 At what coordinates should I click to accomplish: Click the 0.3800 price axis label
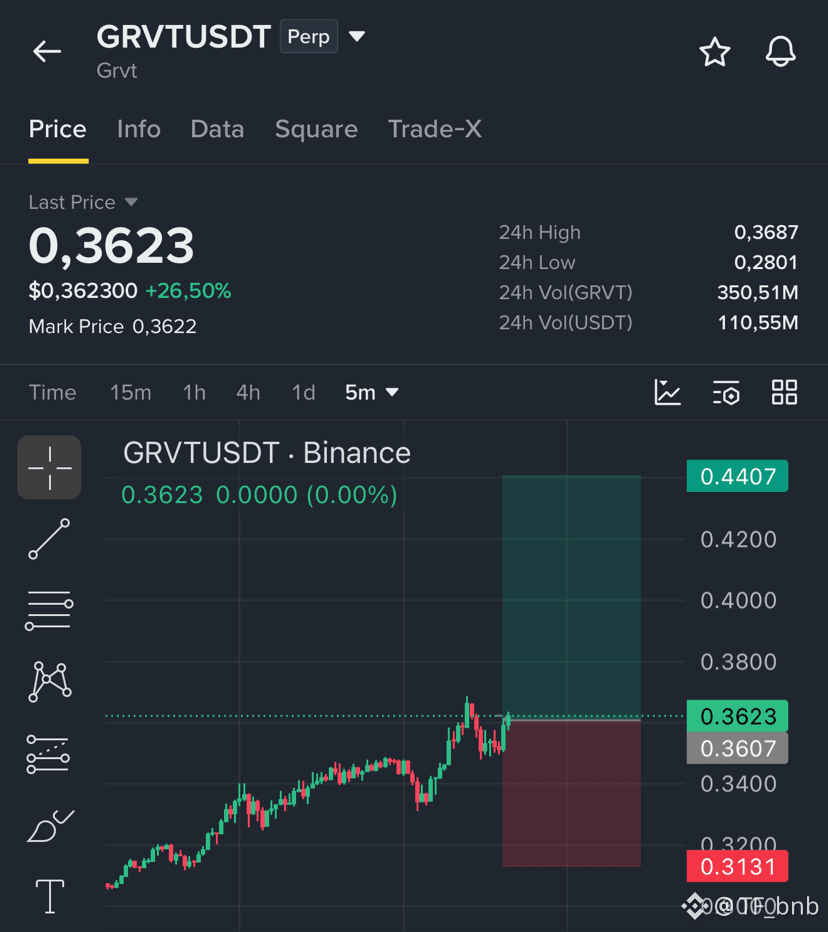coord(738,662)
